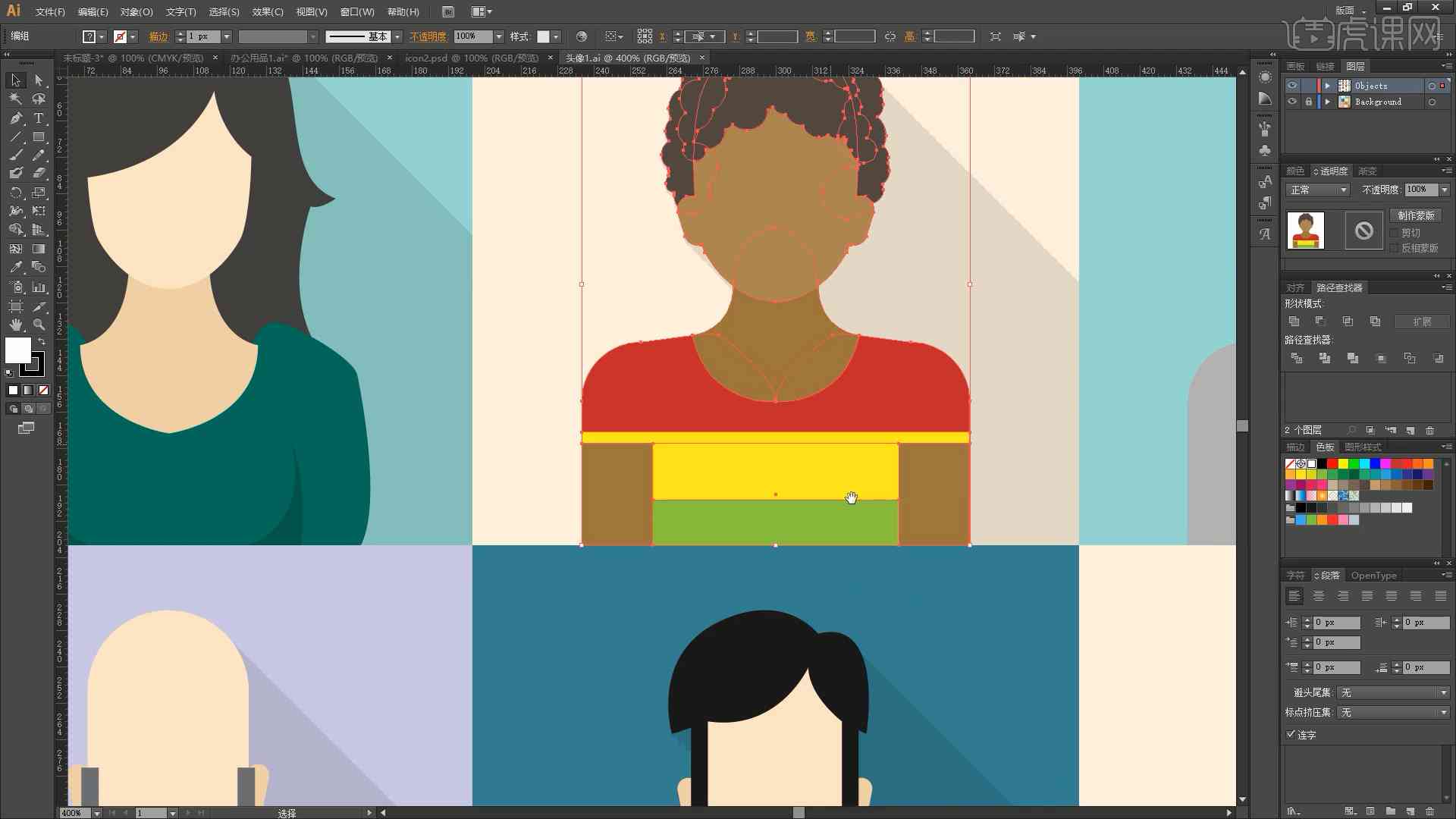The image size is (1456, 819).
Task: Select the Selection tool
Action: [14, 79]
